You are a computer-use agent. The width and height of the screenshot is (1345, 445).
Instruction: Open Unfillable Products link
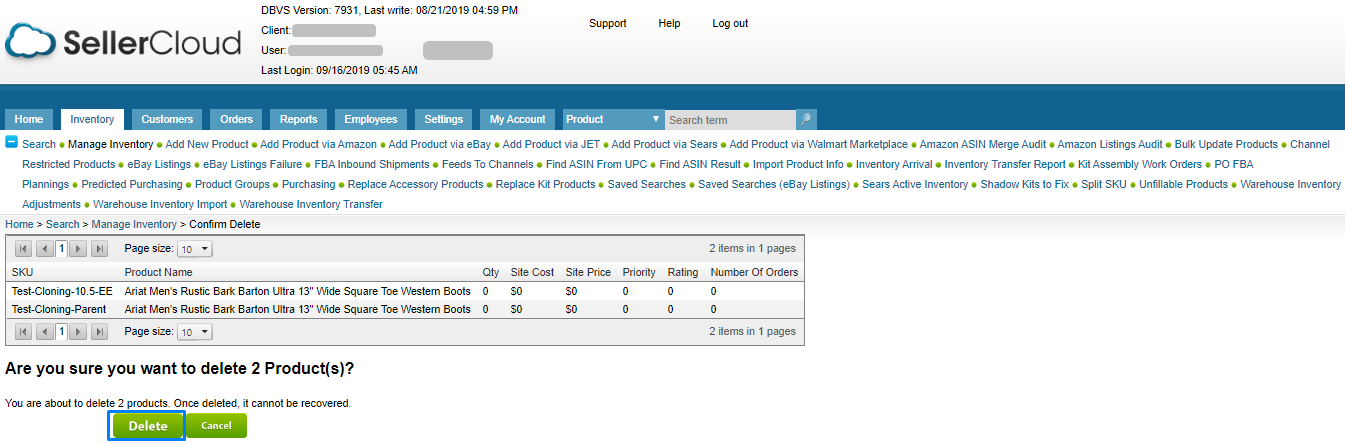(x=1183, y=184)
